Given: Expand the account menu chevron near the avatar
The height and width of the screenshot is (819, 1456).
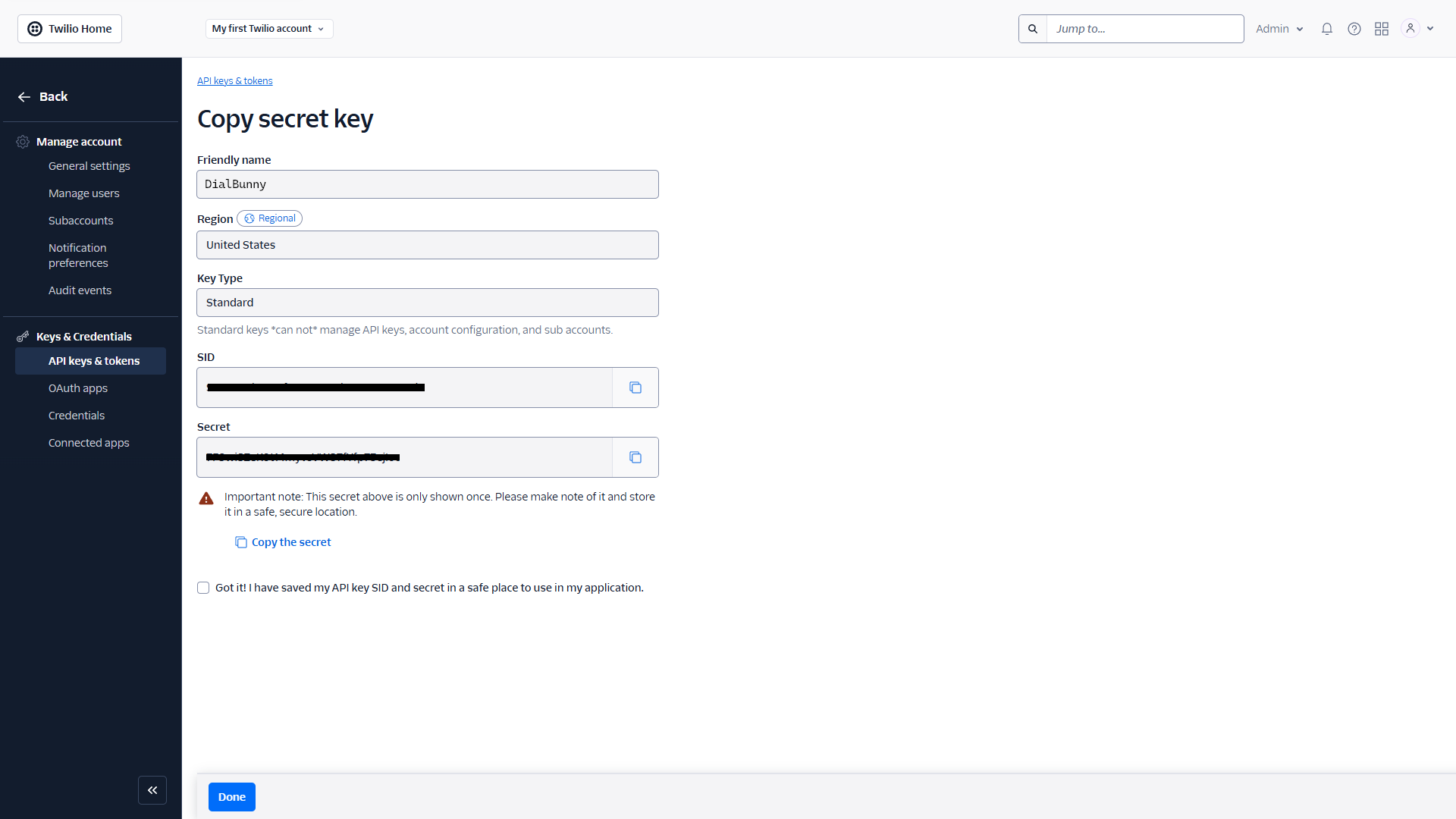Looking at the screenshot, I should tap(1430, 28).
